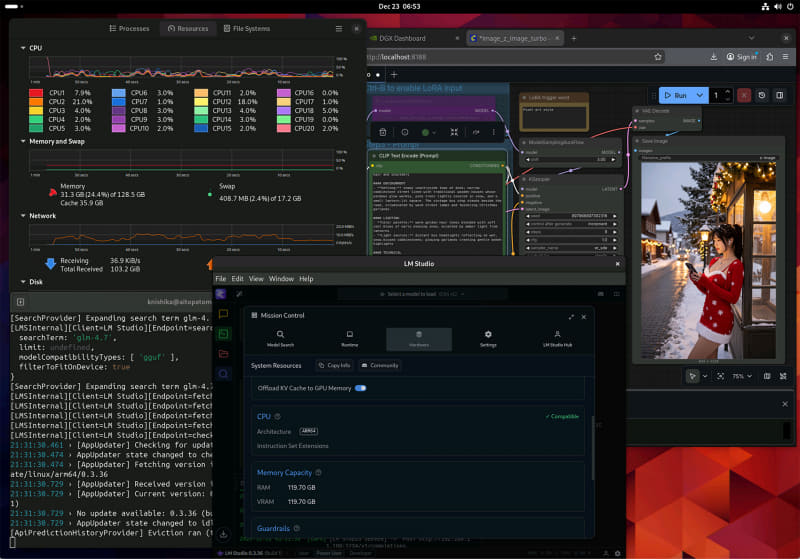Select the Hardware tab in Mission Control
The height and width of the screenshot is (559, 800).
pos(419,339)
